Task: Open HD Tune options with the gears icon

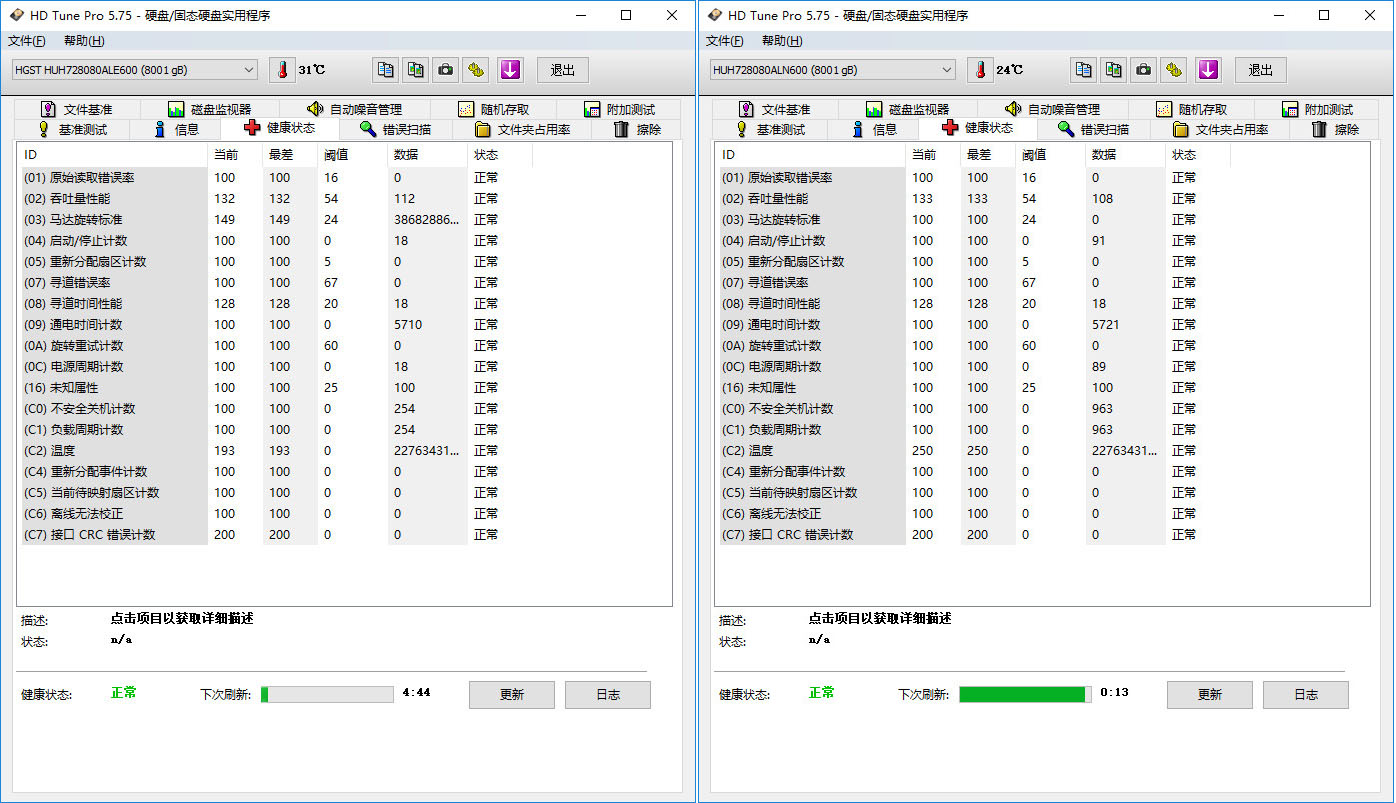Action: click(475, 70)
